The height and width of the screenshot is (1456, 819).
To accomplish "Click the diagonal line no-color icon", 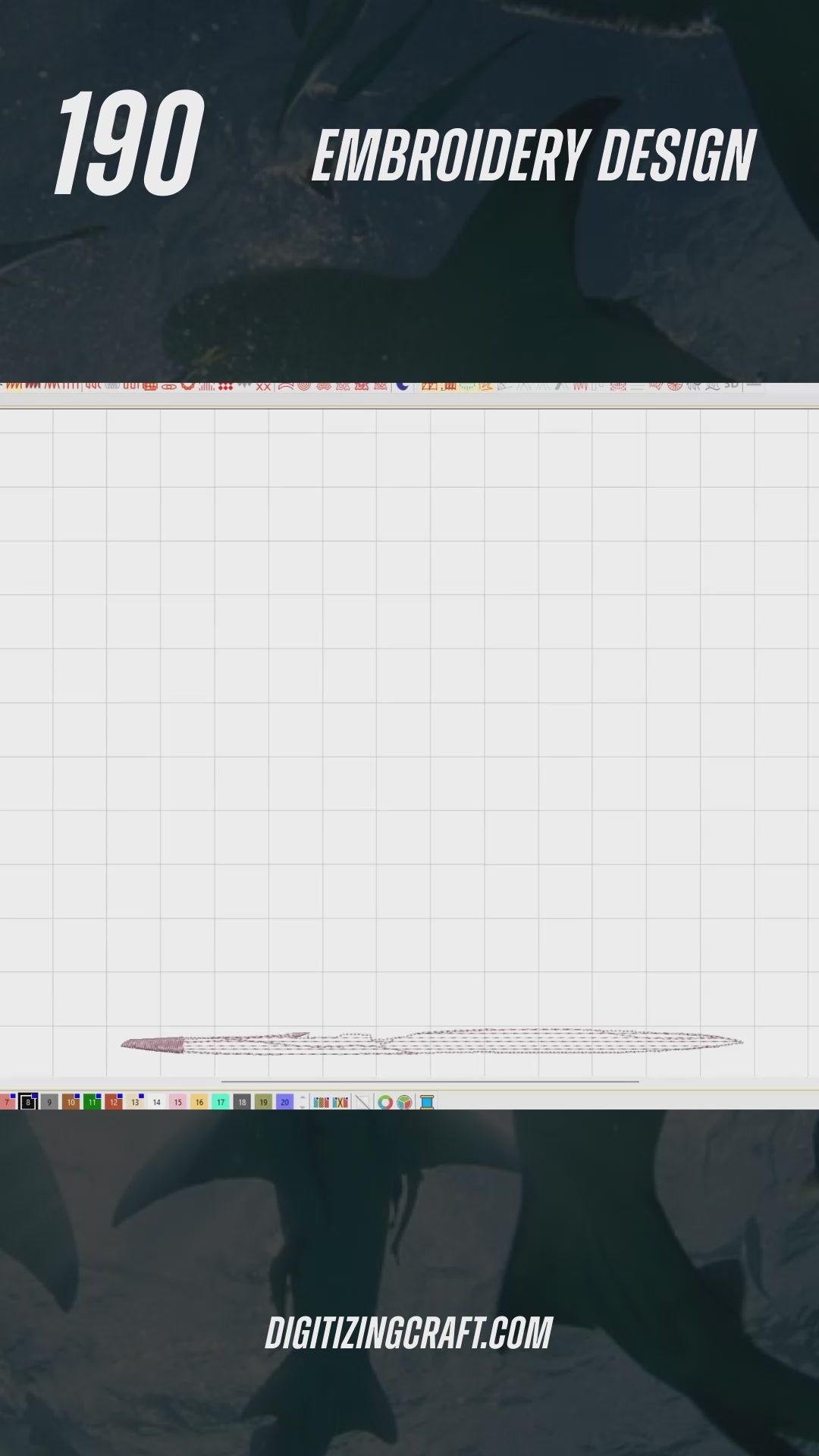I will [363, 1102].
